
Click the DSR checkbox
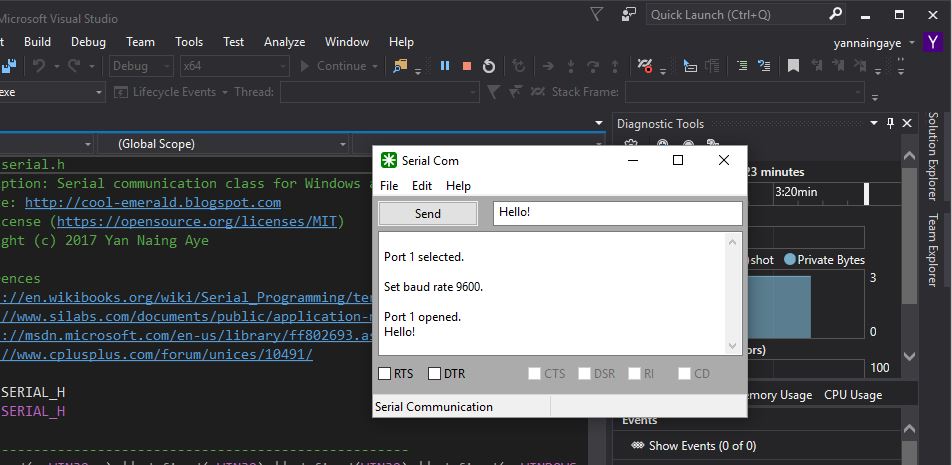point(584,374)
